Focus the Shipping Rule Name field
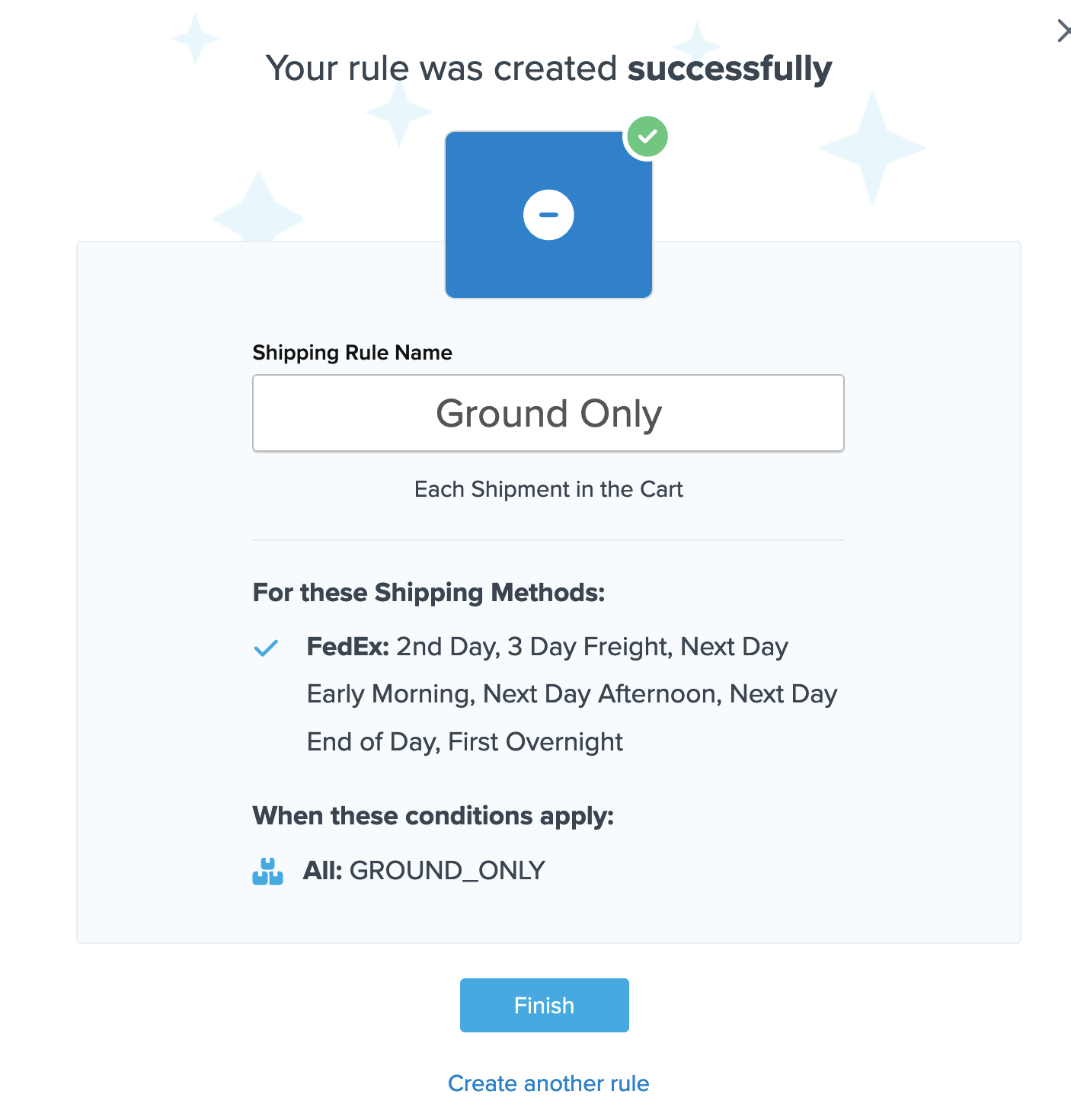The height and width of the screenshot is (1120, 1071). pos(548,413)
